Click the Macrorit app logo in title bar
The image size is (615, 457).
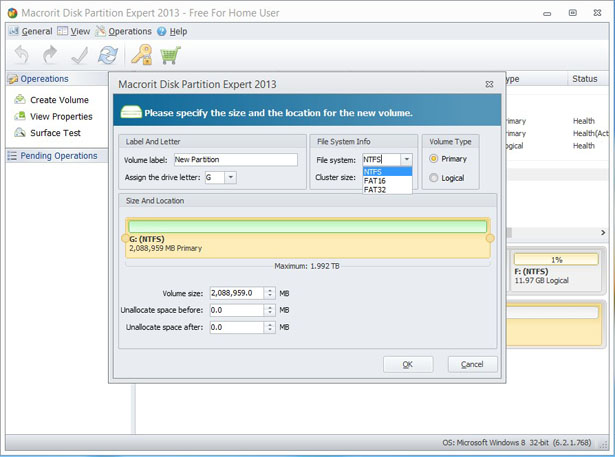click(13, 13)
